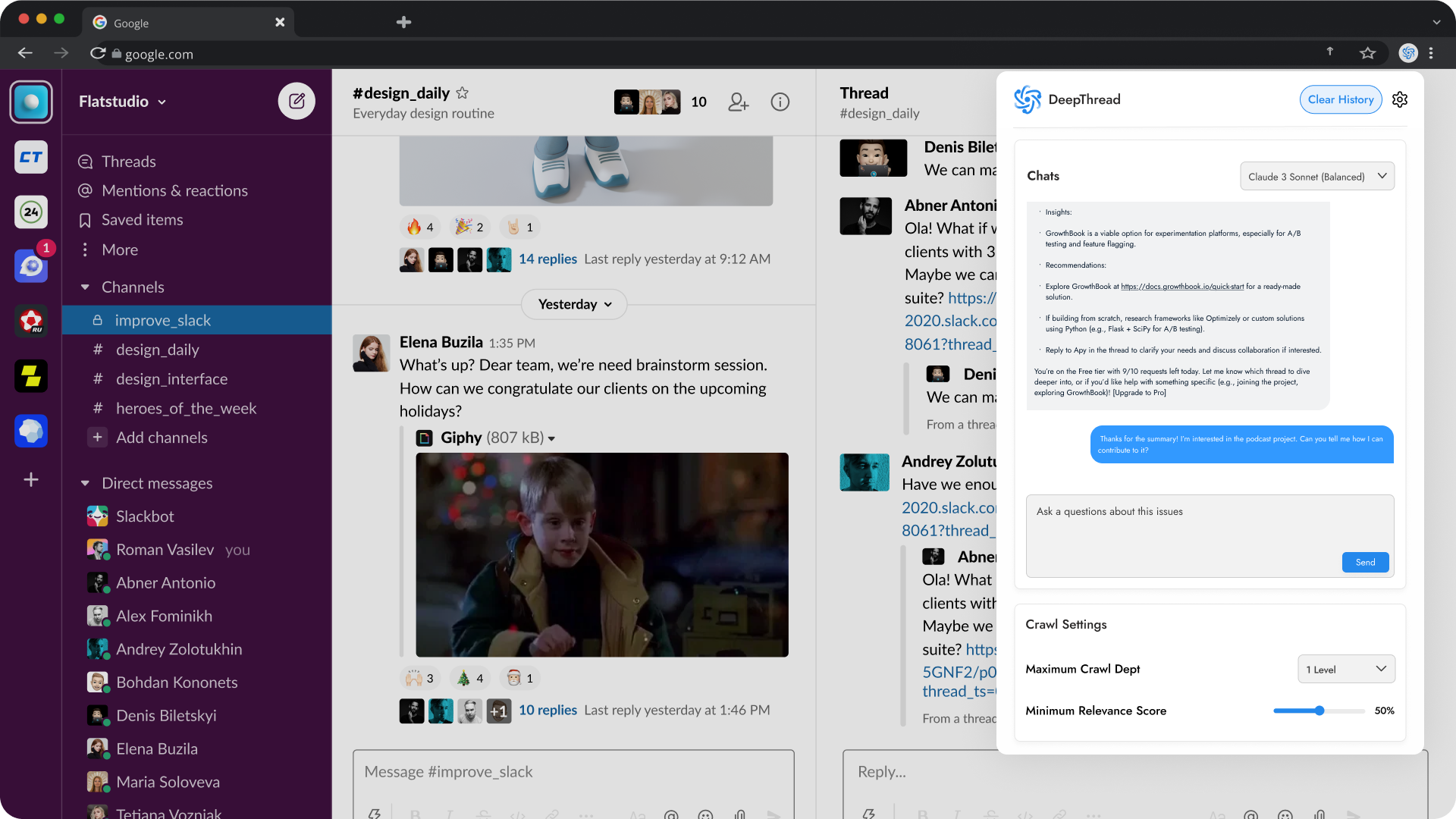Add the party popper reaction
The height and width of the screenshot is (819, 1456).
pos(469,227)
